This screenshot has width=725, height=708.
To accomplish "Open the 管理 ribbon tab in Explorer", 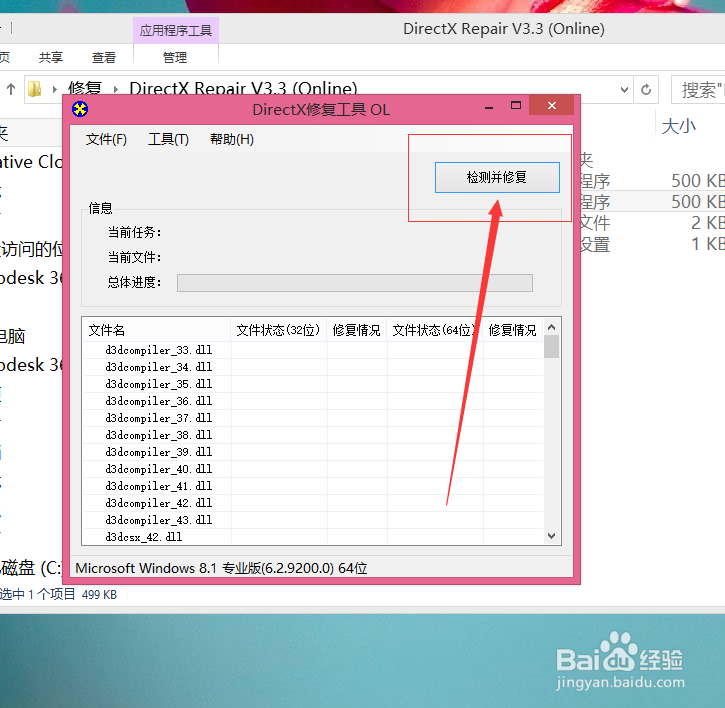I will click(175, 57).
